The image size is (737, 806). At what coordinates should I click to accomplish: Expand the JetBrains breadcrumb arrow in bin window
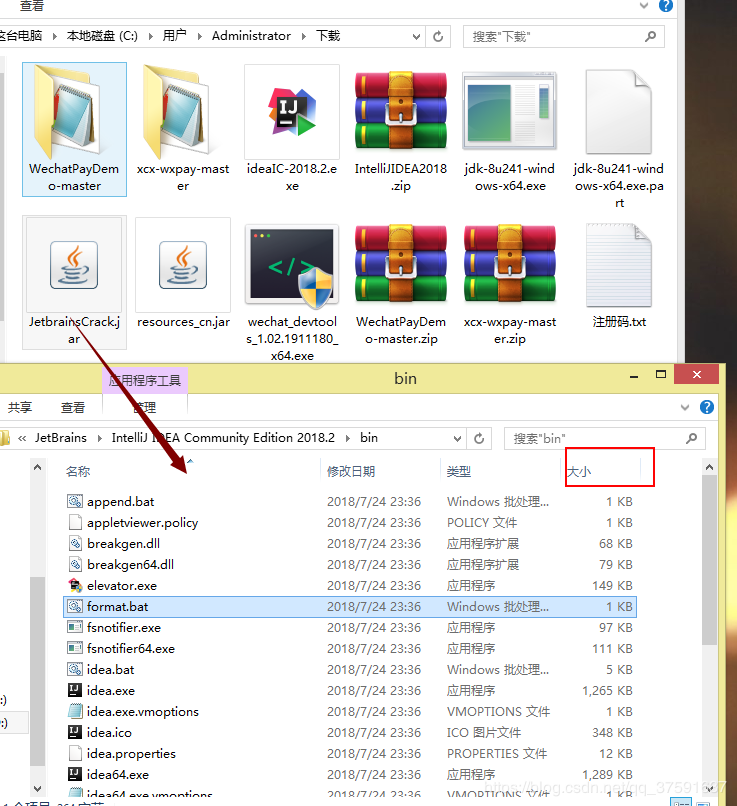tap(100, 438)
